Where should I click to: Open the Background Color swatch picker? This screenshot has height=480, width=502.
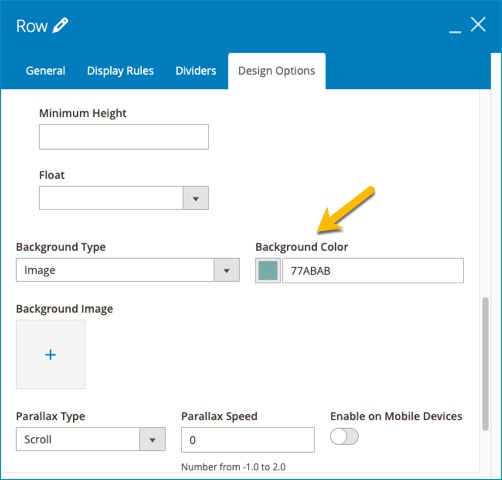pos(268,271)
